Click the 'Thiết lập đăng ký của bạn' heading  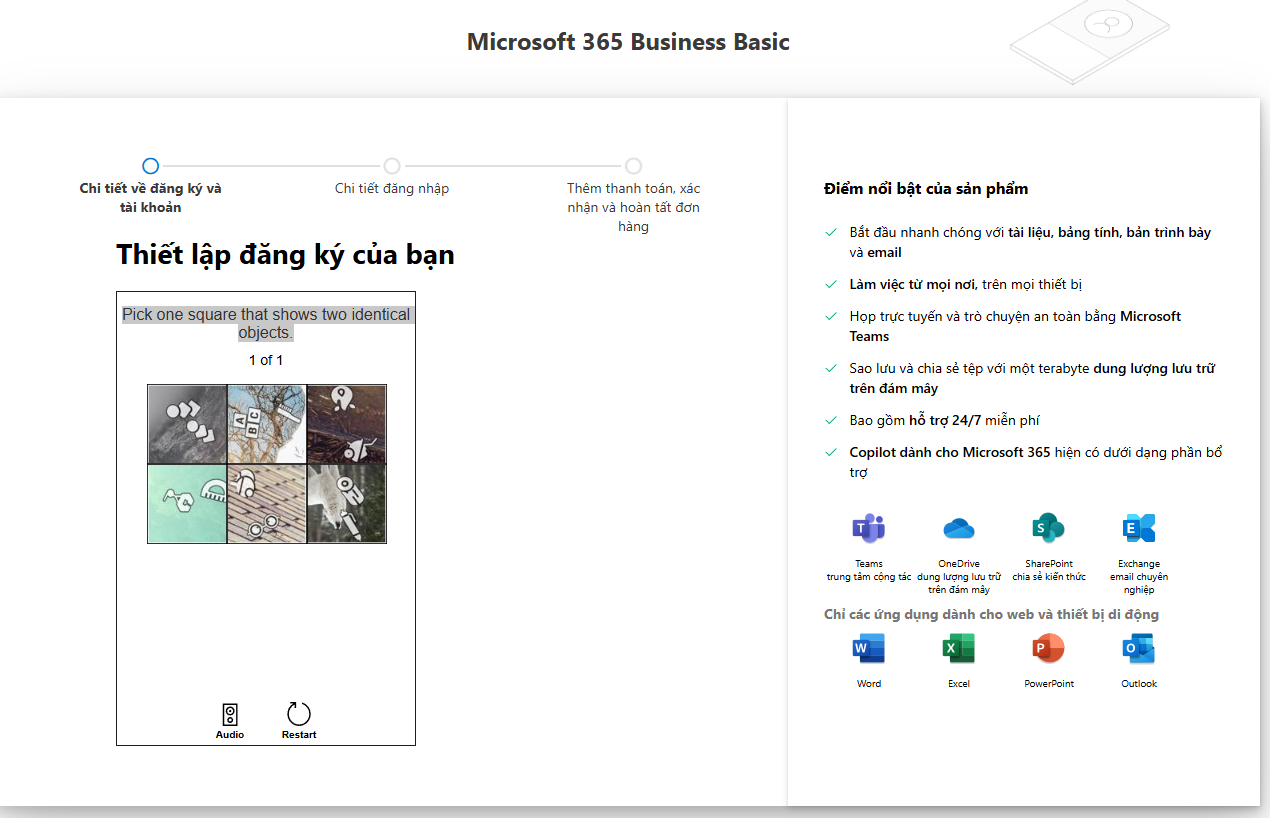tap(285, 255)
